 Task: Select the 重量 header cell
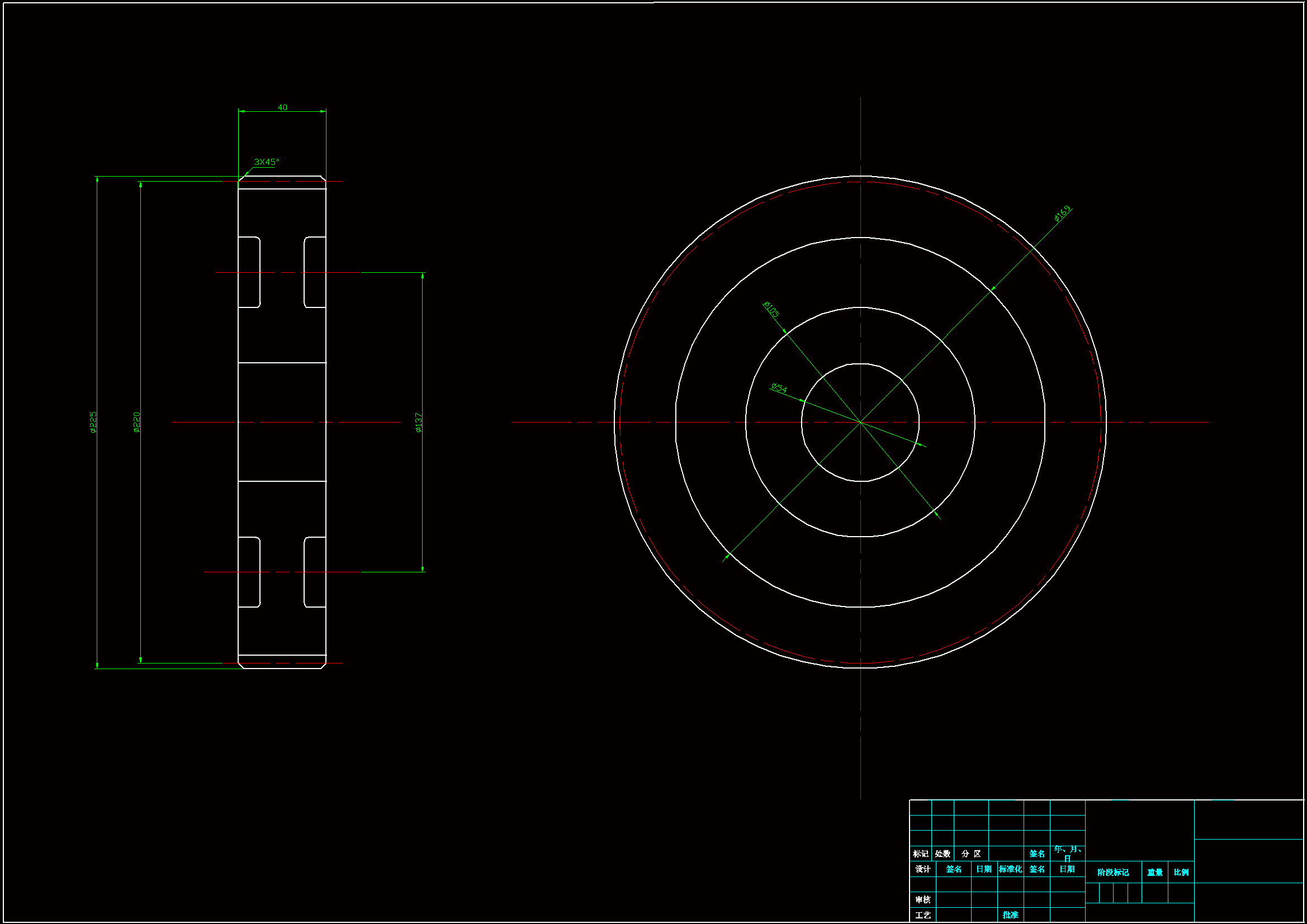1155,872
